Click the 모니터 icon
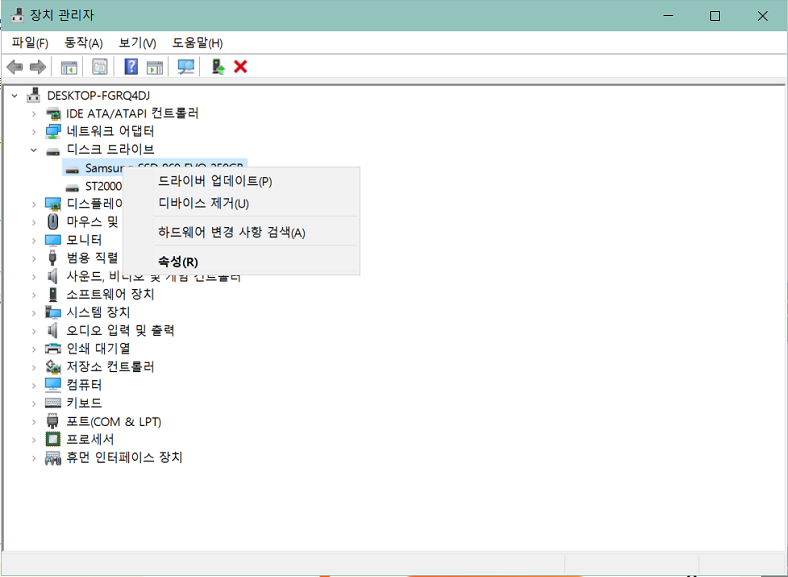 [53, 240]
